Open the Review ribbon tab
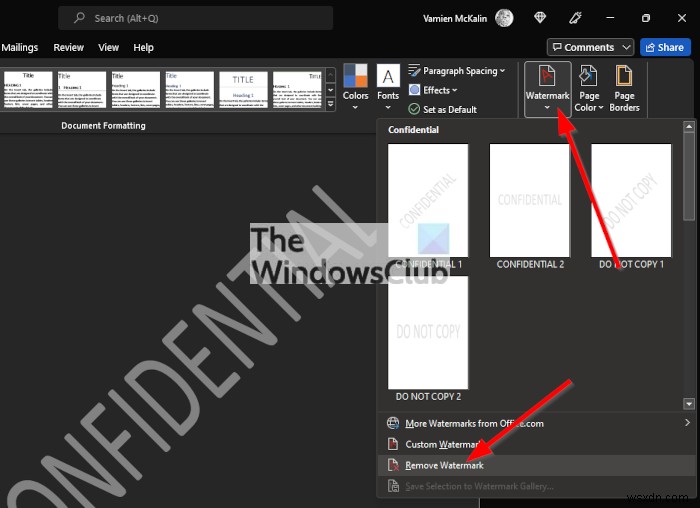700x508 pixels. pyautogui.click(x=68, y=47)
